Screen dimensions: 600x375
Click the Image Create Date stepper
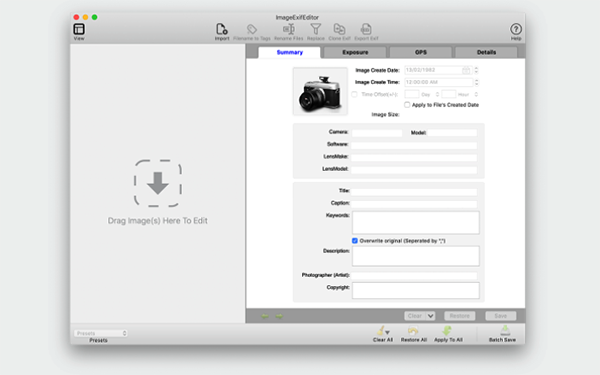pos(476,70)
